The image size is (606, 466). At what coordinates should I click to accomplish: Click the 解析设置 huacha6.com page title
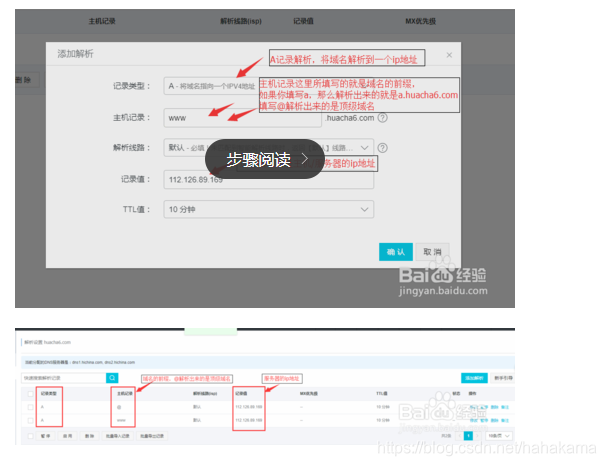pos(47,342)
